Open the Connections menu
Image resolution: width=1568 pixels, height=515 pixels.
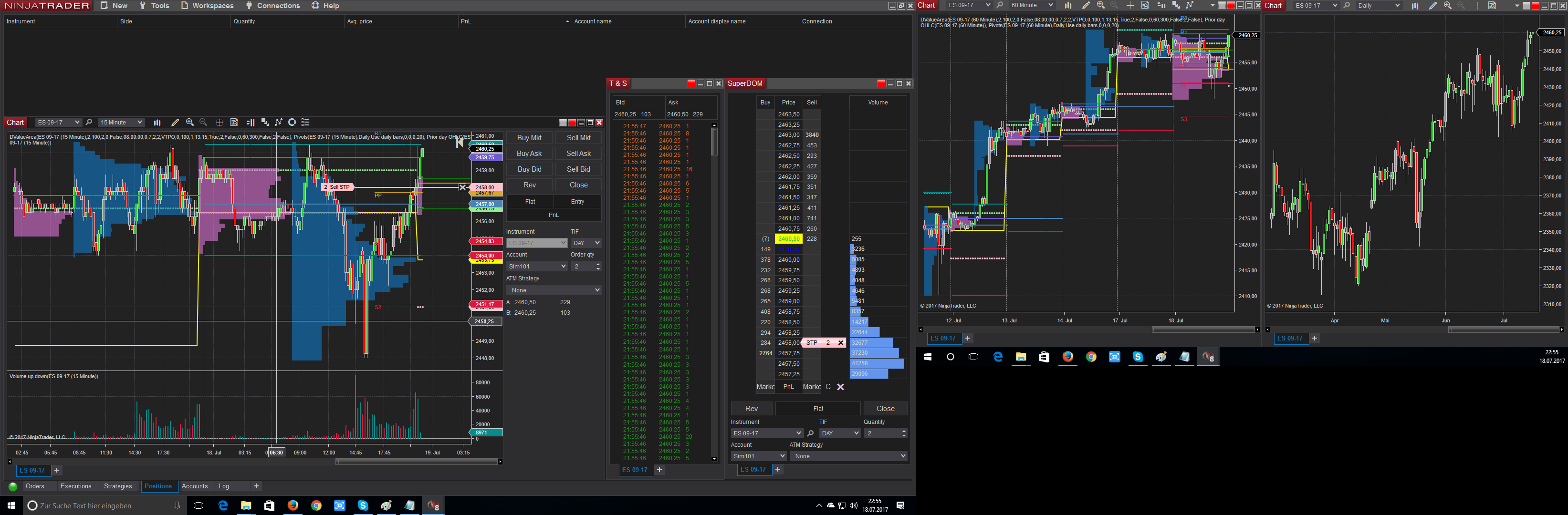point(272,5)
